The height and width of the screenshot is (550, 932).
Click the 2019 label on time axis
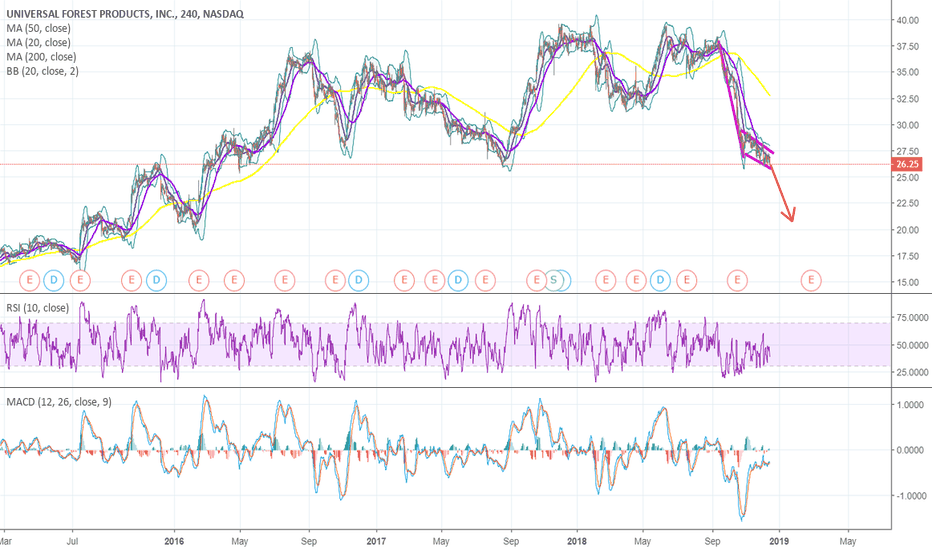click(x=779, y=541)
